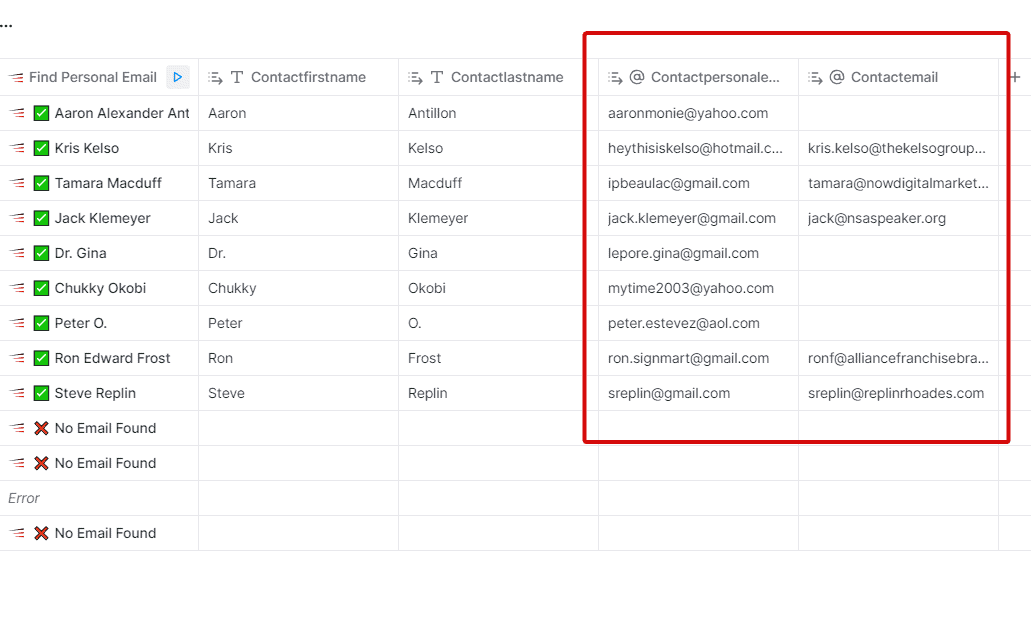Select cell ron.signmart@gmail.com

tap(698, 358)
